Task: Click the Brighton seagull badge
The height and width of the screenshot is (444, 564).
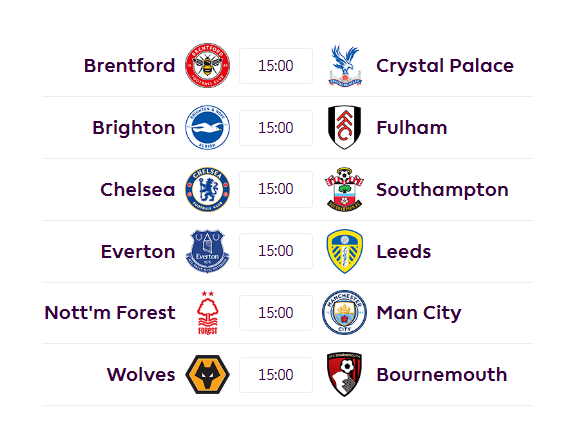Action: click(208, 127)
